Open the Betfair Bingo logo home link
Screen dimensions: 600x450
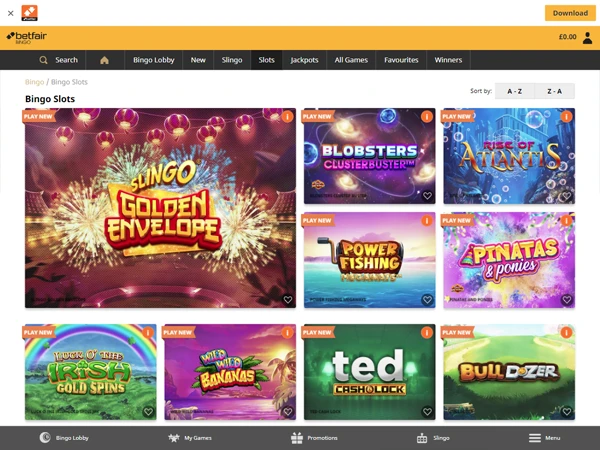[26, 38]
